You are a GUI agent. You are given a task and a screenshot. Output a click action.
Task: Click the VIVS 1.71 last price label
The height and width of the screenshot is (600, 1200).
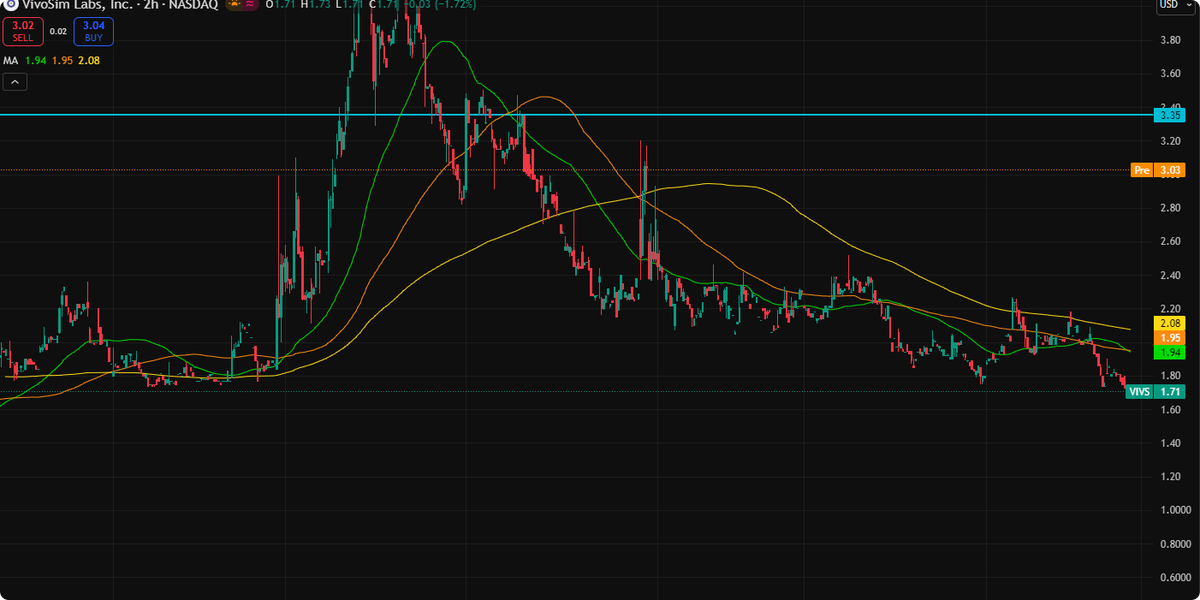(1155, 392)
